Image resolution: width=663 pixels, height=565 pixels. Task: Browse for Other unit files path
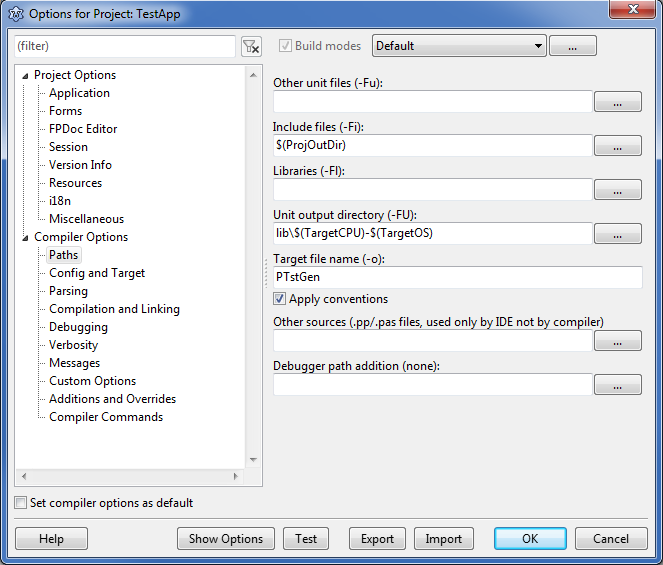click(617, 101)
